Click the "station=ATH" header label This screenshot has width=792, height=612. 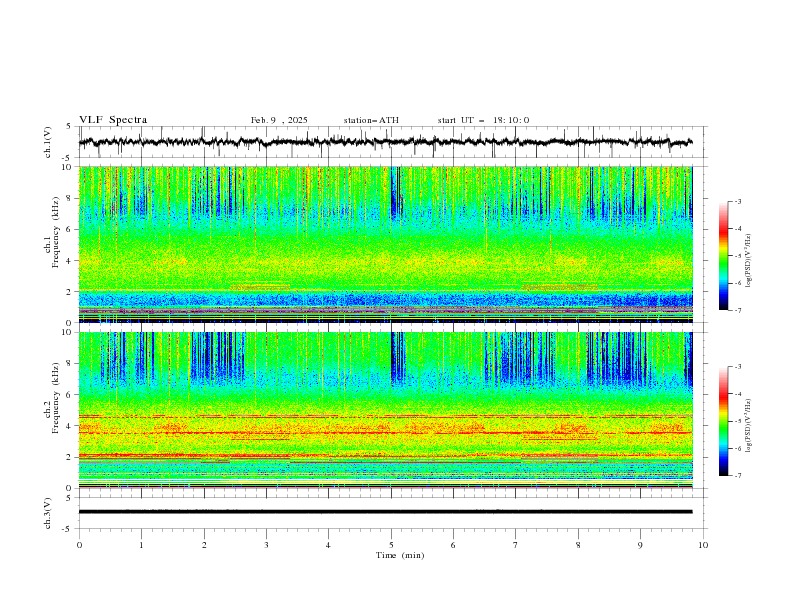click(371, 120)
